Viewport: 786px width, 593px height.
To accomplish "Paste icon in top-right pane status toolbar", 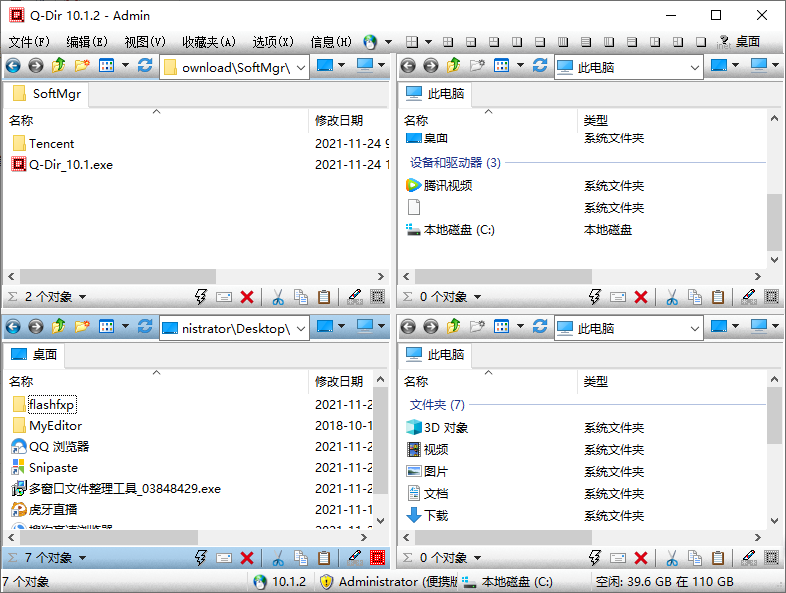I will (x=718, y=297).
